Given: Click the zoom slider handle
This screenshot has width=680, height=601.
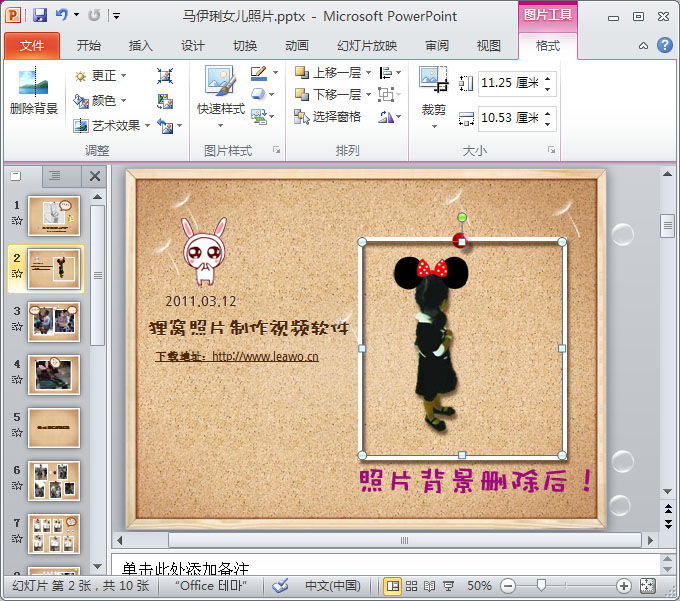Looking at the screenshot, I should (x=541, y=586).
